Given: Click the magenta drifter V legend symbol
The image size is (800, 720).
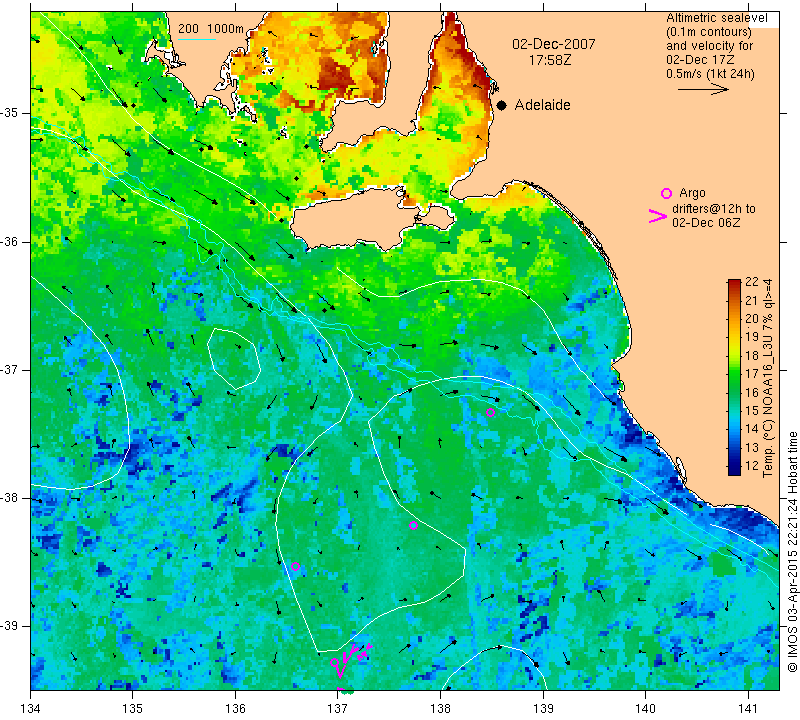Looking at the screenshot, I should point(658,216).
